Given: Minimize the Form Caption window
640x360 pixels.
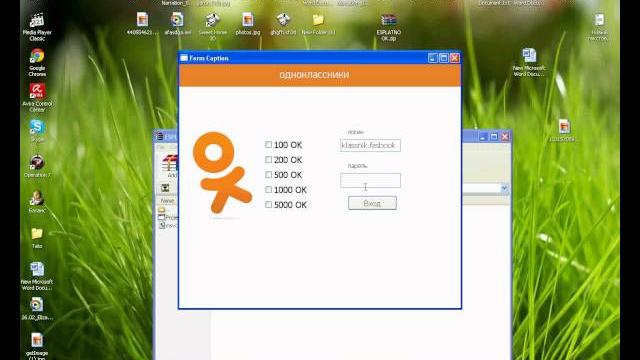Looking at the screenshot, I should click(433, 58).
